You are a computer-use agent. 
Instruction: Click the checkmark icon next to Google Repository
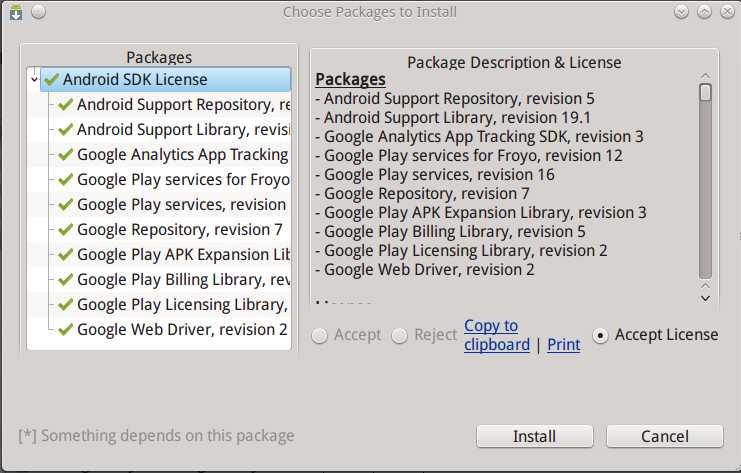(65, 229)
